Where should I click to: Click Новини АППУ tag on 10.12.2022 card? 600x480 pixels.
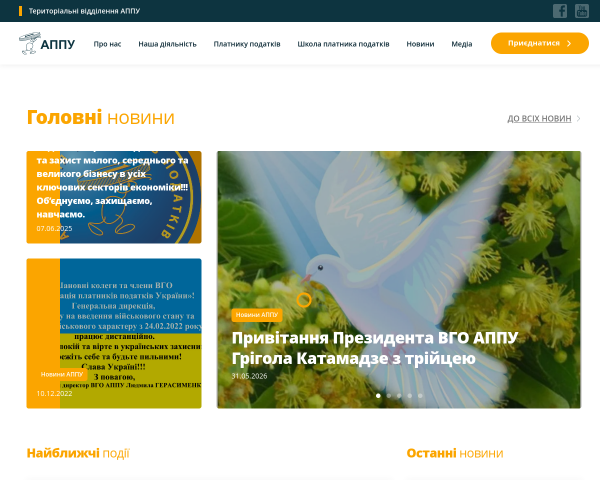[x=62, y=374]
